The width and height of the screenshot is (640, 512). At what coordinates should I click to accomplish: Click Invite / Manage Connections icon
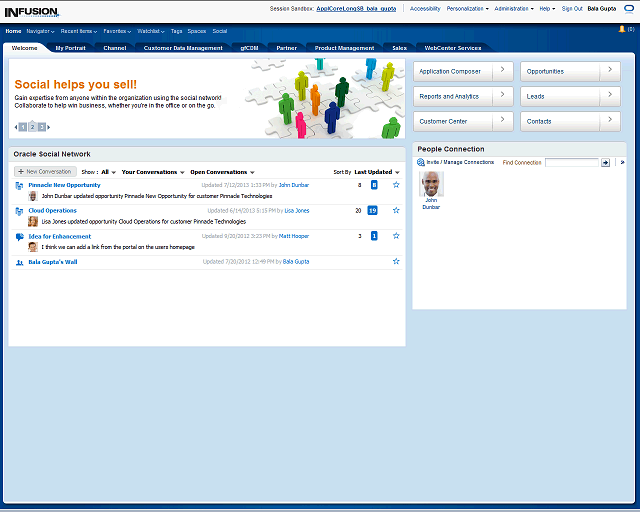(x=421, y=162)
